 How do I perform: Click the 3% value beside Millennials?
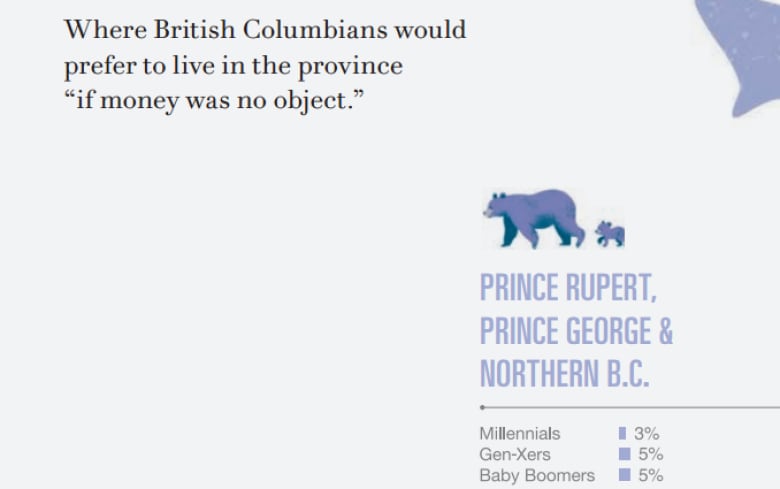tap(646, 433)
